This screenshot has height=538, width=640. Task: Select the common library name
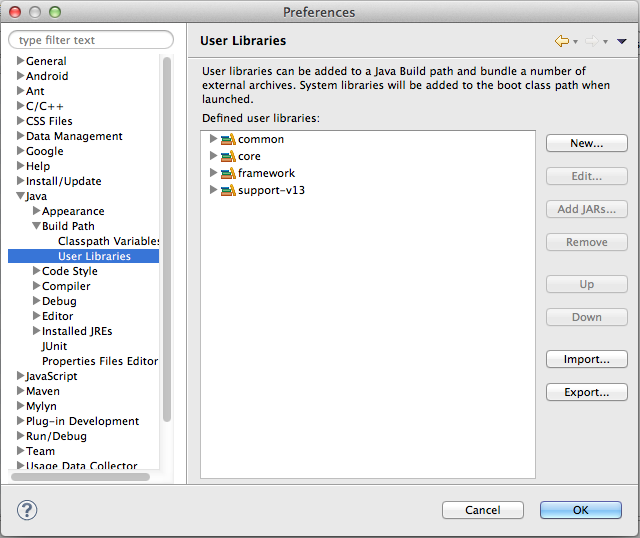pos(261,139)
